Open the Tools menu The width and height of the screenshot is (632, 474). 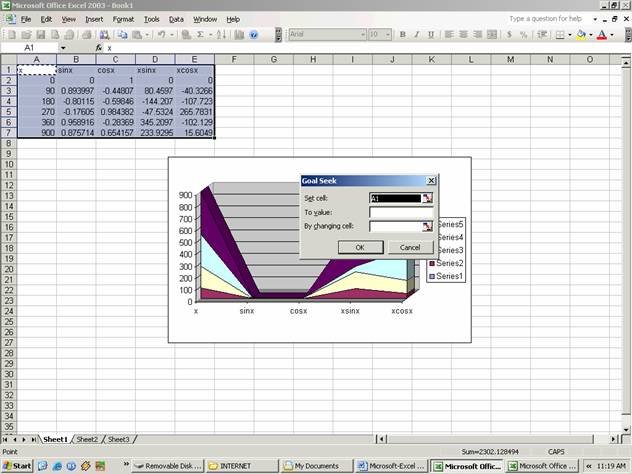click(152, 19)
